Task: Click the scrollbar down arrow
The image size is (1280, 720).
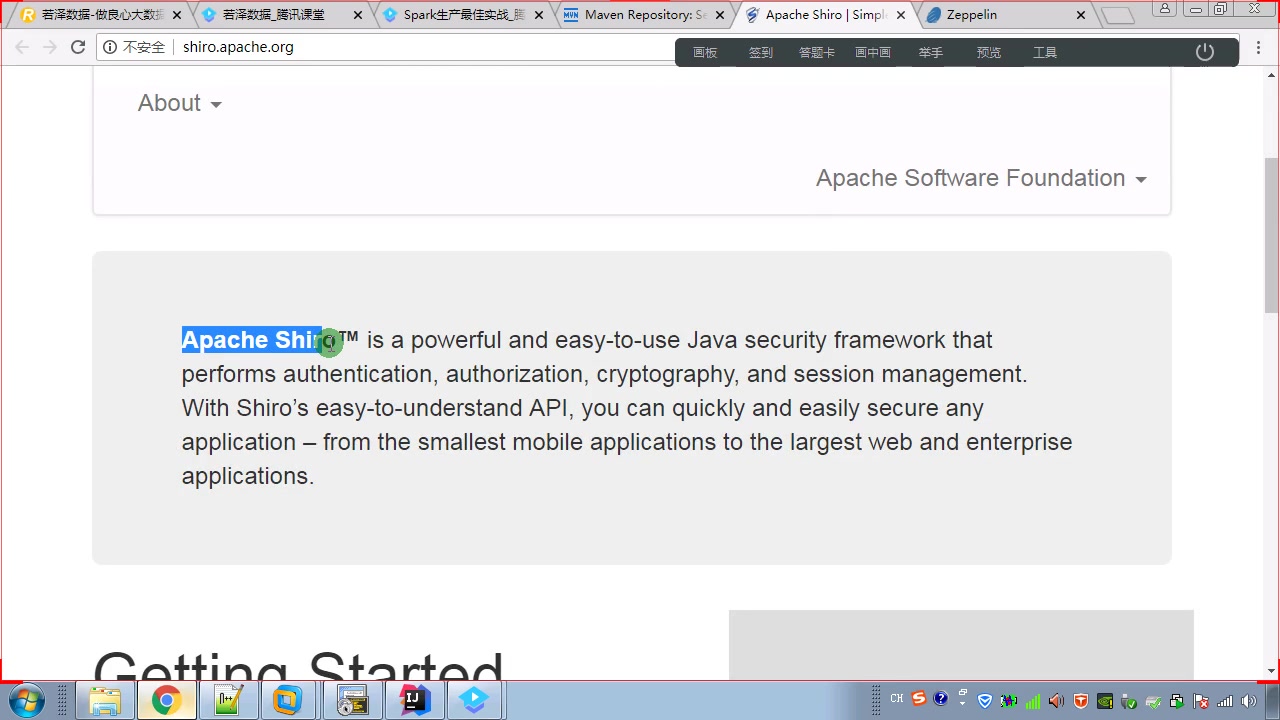Action: click(1271, 671)
